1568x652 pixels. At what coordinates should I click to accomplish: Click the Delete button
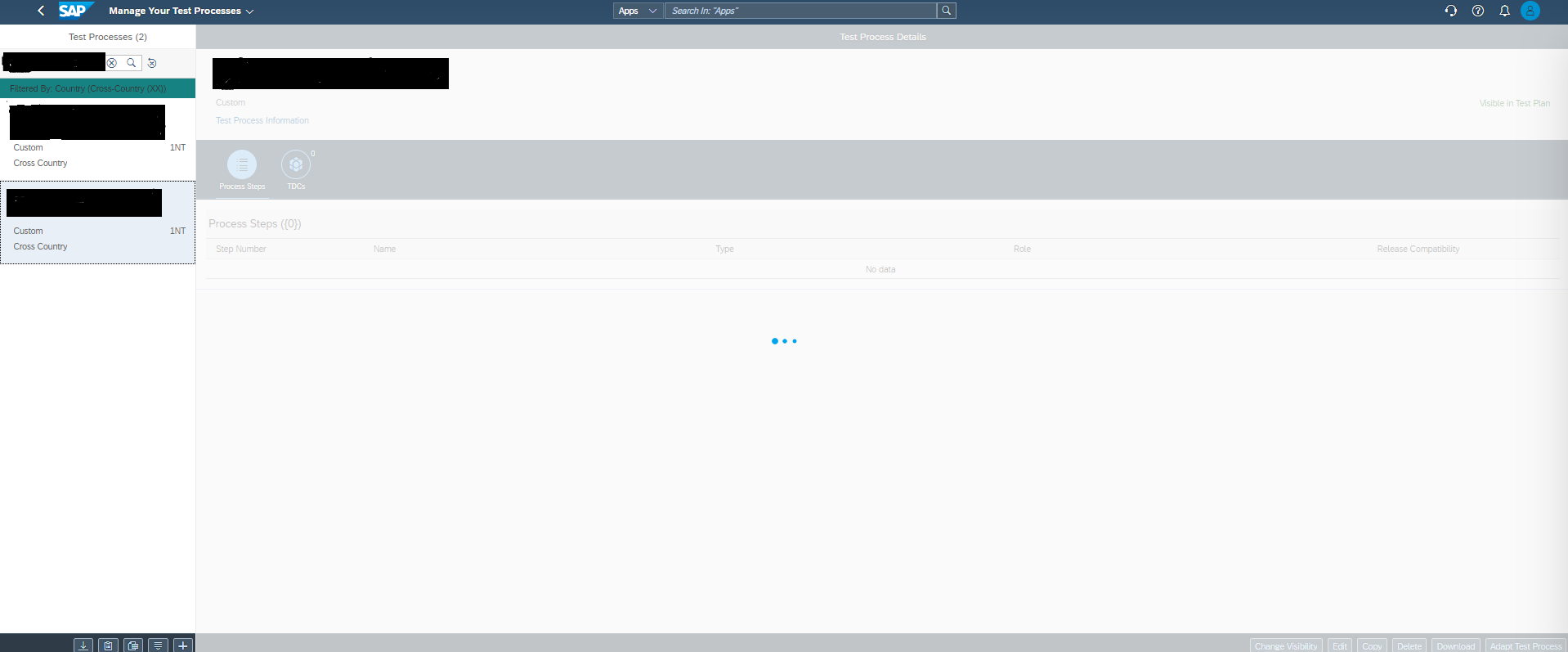coord(1409,645)
